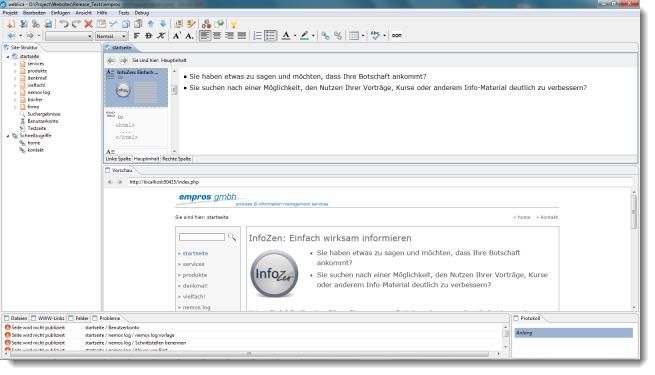This screenshot has width=655, height=375.
Task: Toggle strikethrough formatting icon
Action: pyautogui.click(x=149, y=36)
